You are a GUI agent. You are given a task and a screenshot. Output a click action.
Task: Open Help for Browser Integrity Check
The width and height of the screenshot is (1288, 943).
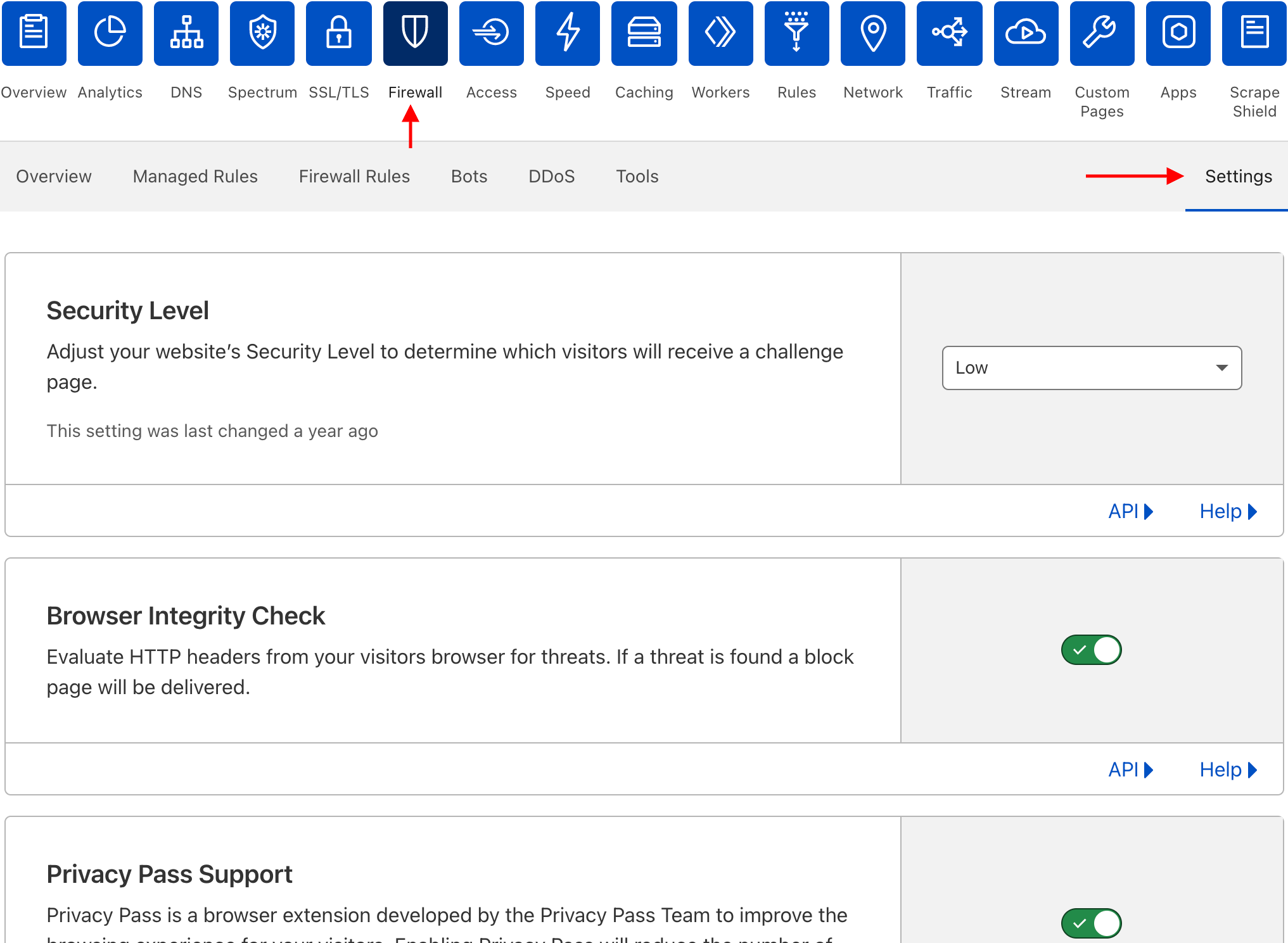(x=1227, y=769)
